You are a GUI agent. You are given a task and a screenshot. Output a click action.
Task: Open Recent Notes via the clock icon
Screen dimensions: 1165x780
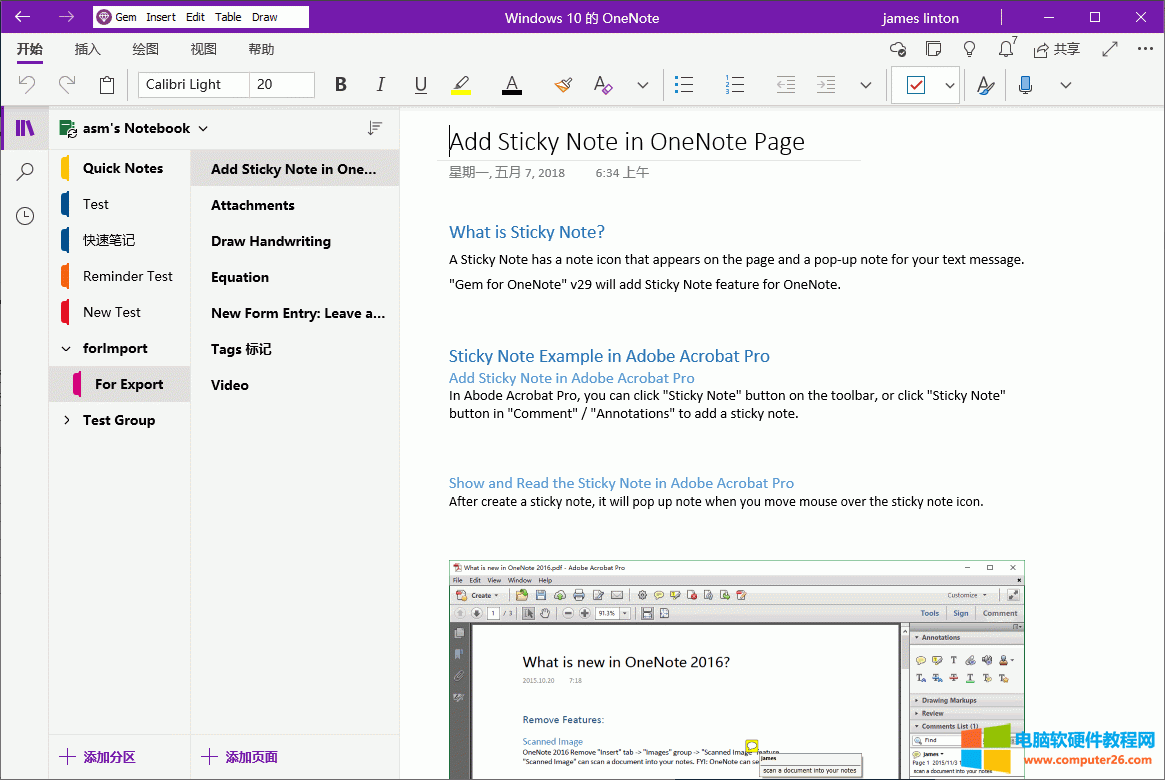(x=24, y=215)
